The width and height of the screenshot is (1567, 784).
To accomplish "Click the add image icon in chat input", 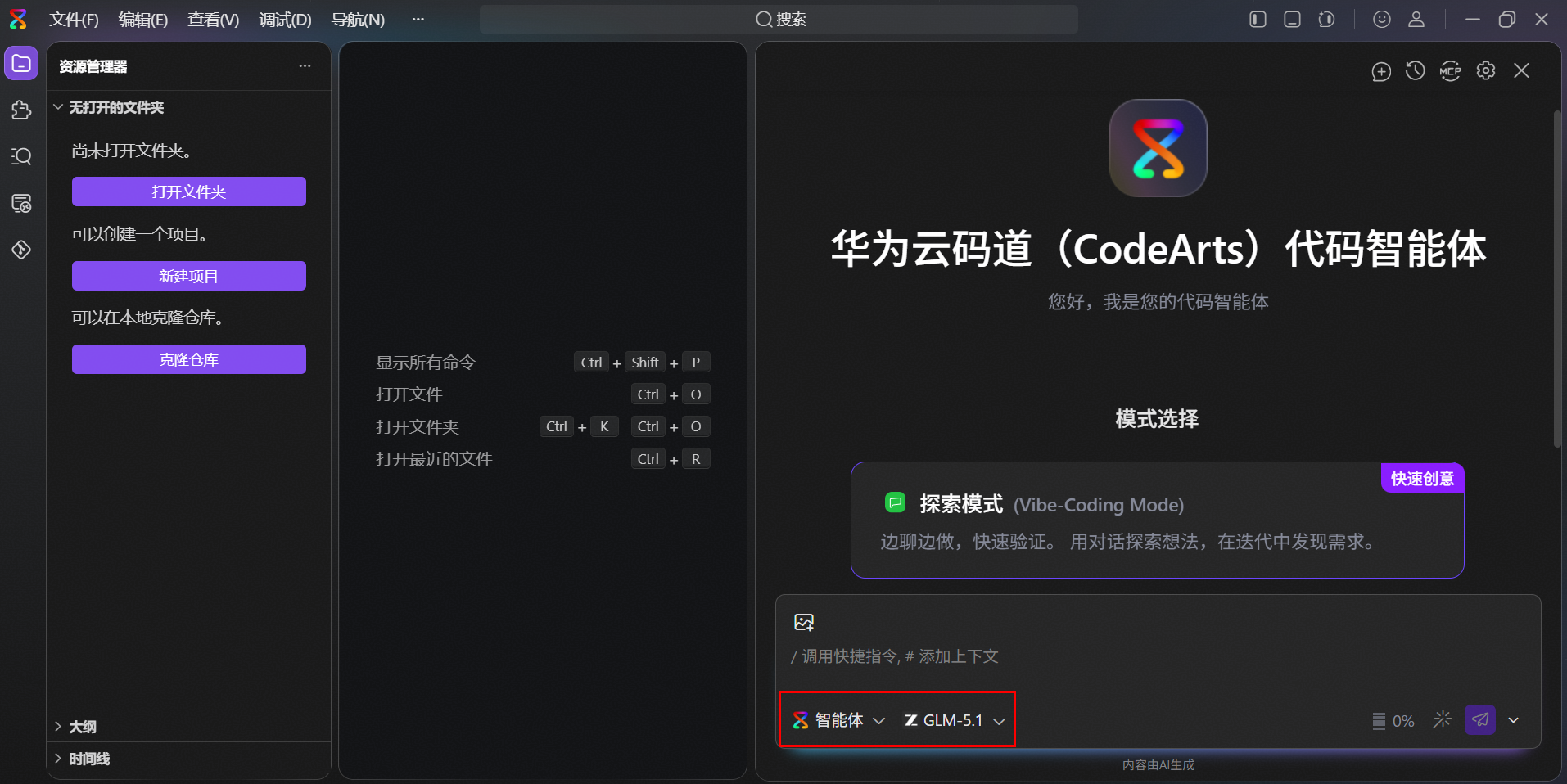I will pos(804,623).
